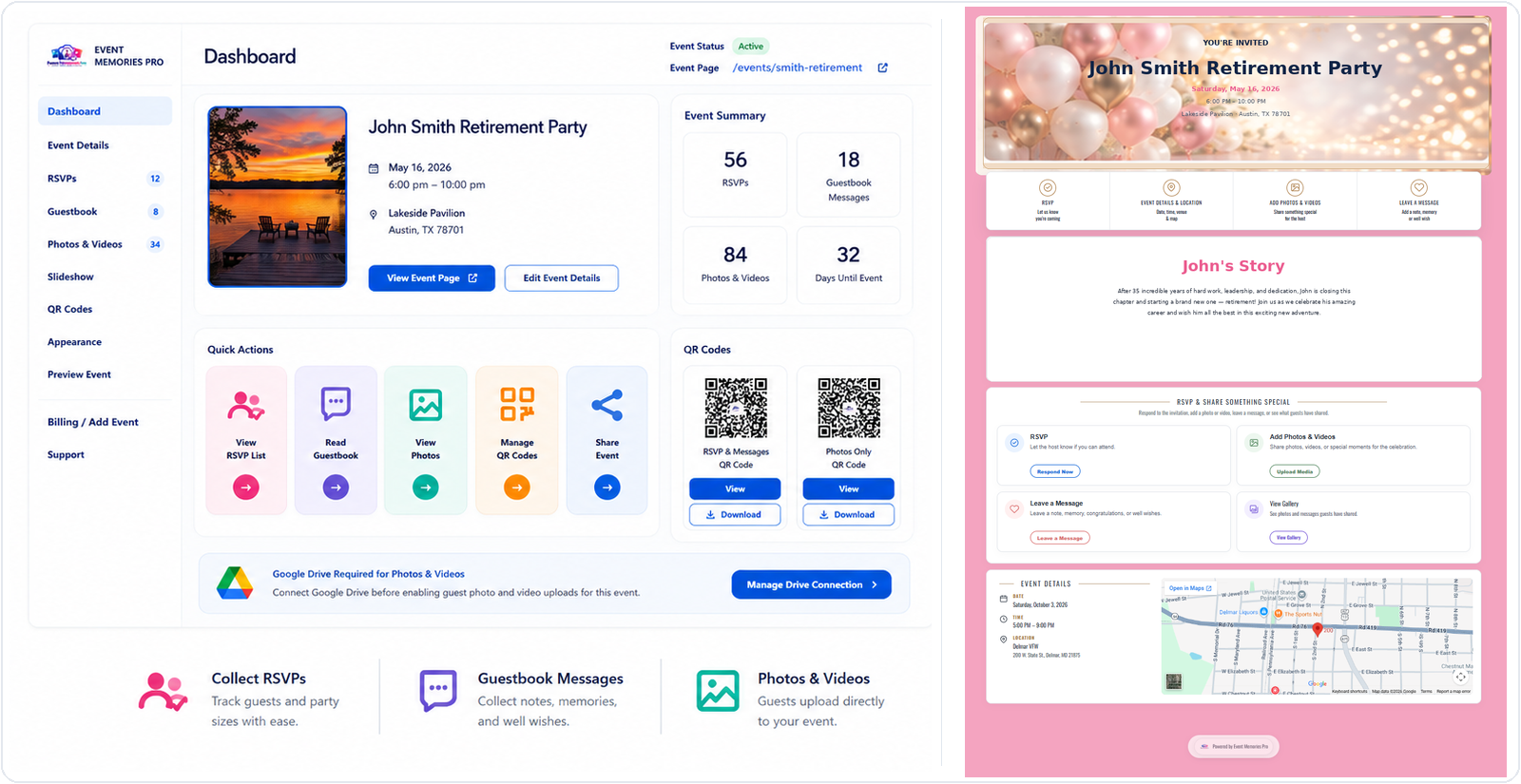Click the /events/smith-retirement link
This screenshot has width=1521, height=784.
point(798,67)
